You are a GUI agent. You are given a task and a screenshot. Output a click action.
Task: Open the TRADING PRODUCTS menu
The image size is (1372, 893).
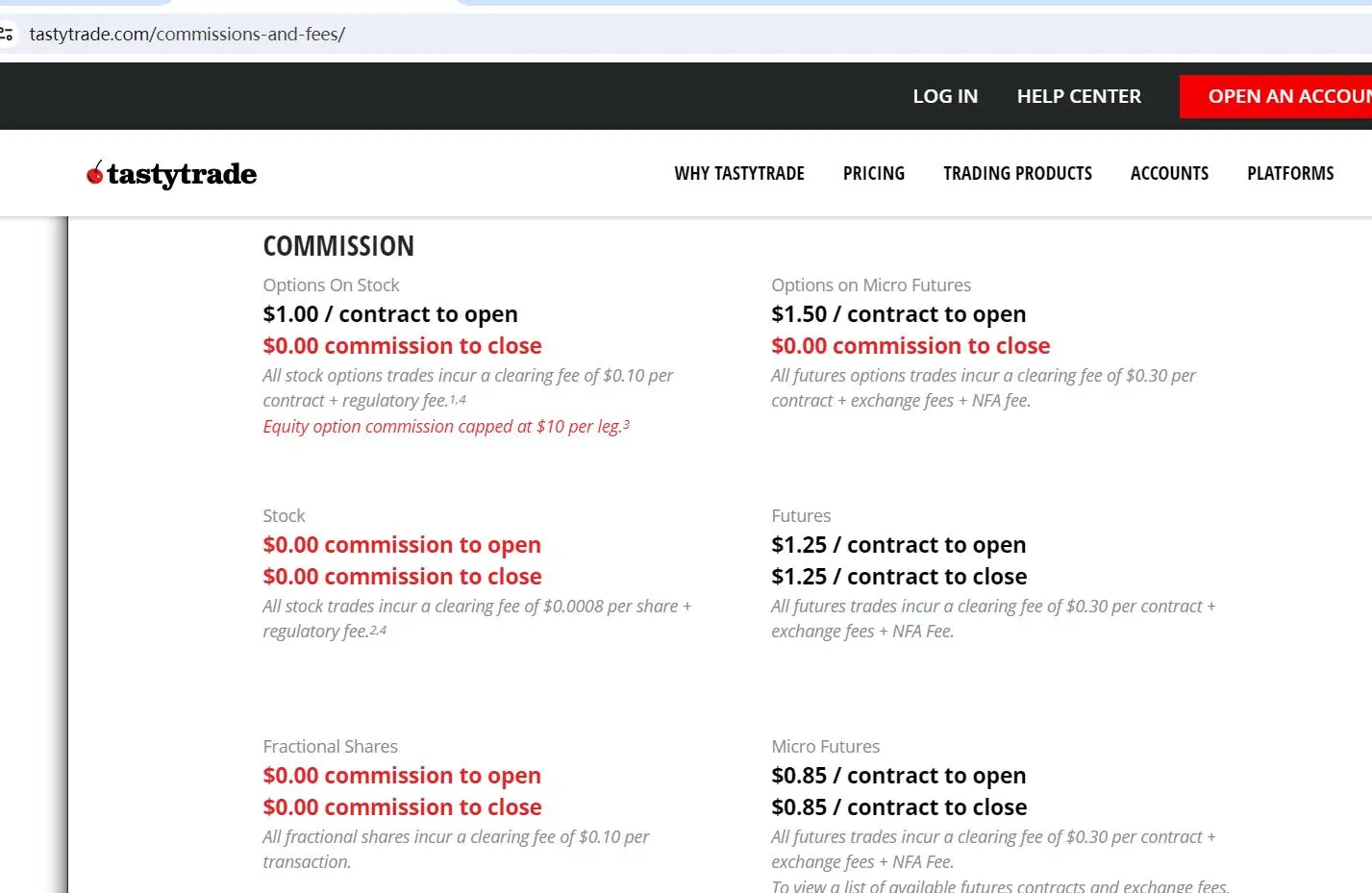pos(1017,173)
